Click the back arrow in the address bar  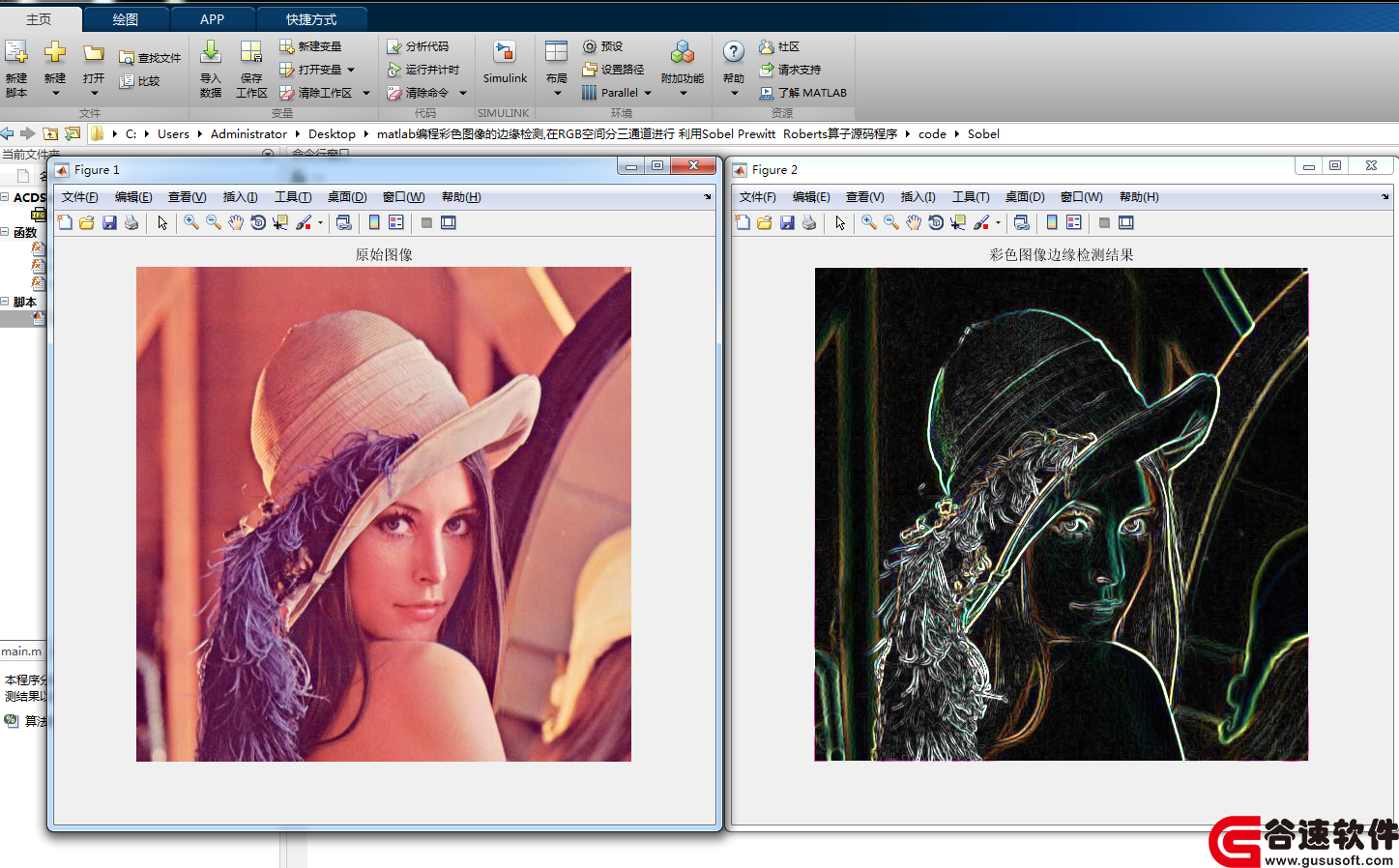pos(8,133)
